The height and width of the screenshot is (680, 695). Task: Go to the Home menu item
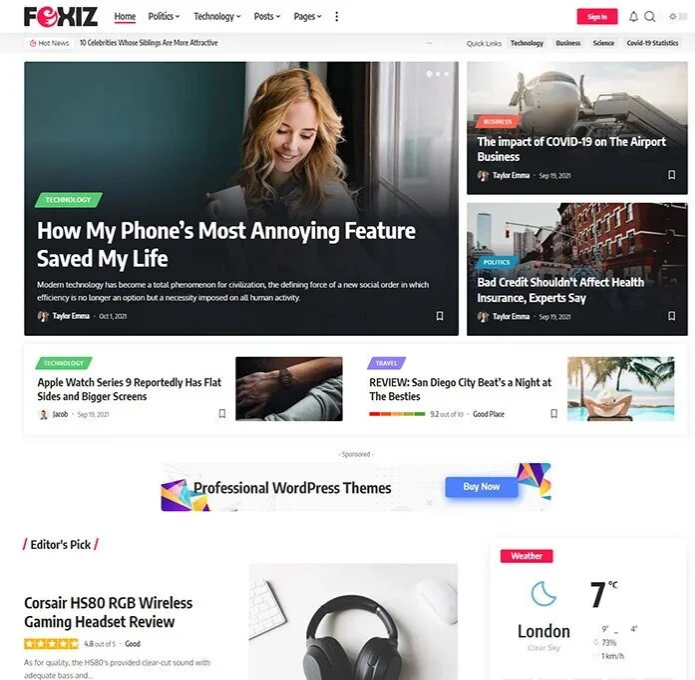coord(125,17)
